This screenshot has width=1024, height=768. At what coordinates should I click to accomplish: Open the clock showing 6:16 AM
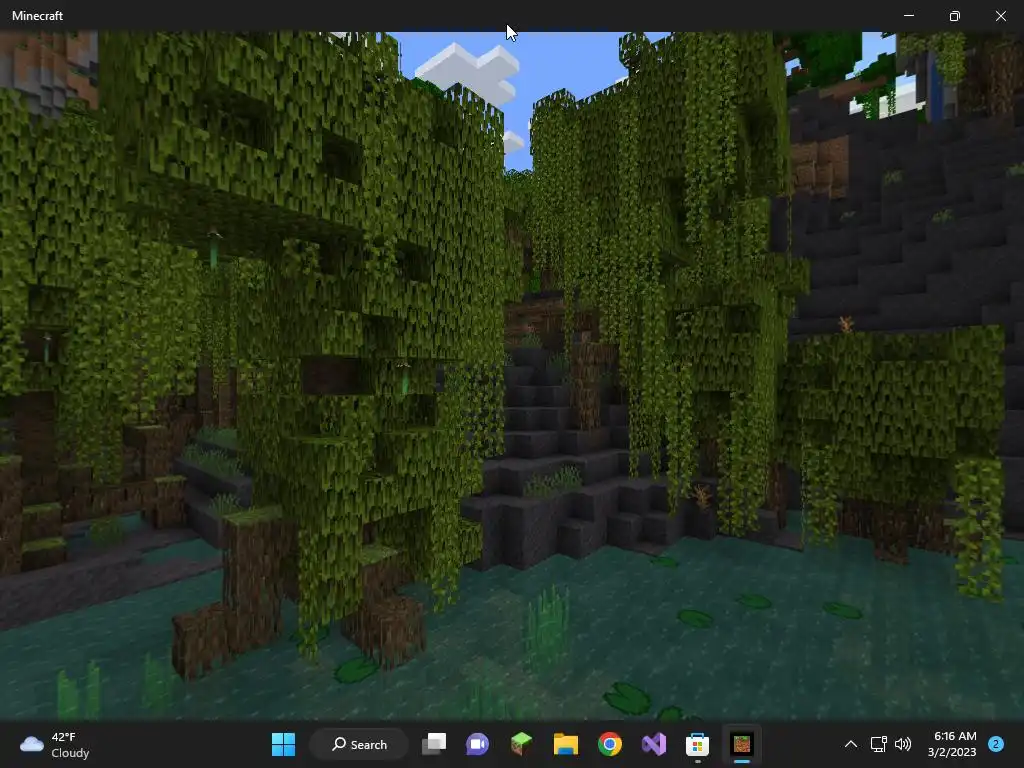click(952, 744)
